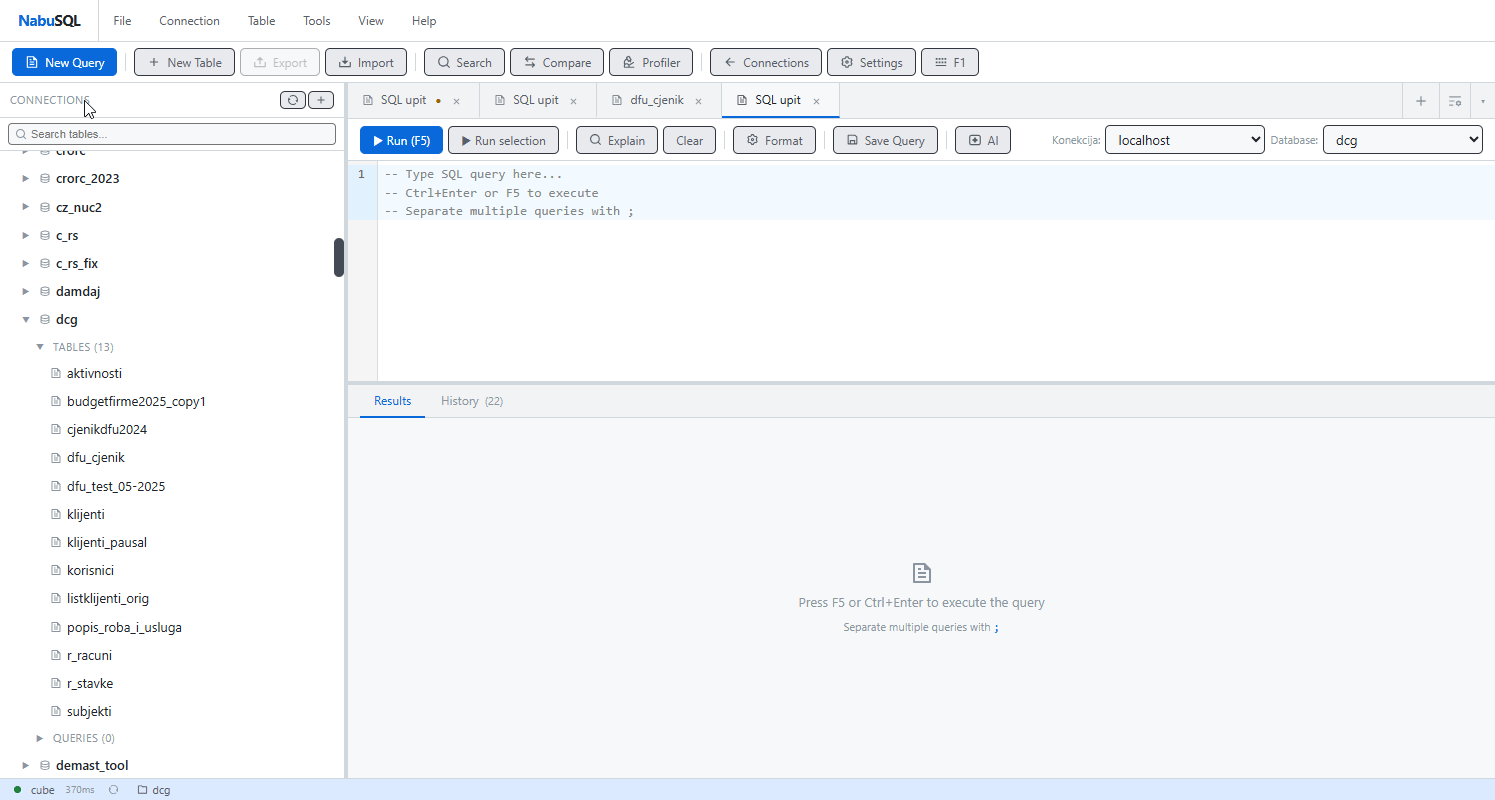Open a new tab with the plus icon
The image size is (1495, 800).
(x=1421, y=101)
